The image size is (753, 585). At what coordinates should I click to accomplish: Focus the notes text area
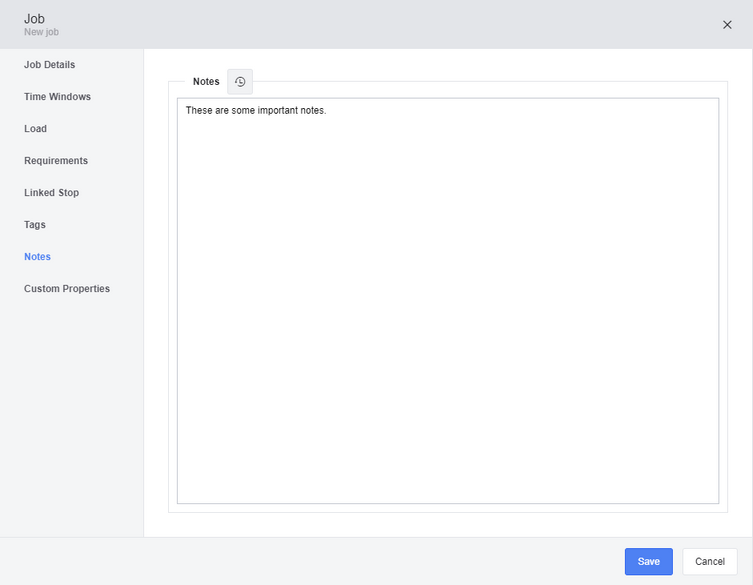coord(448,301)
